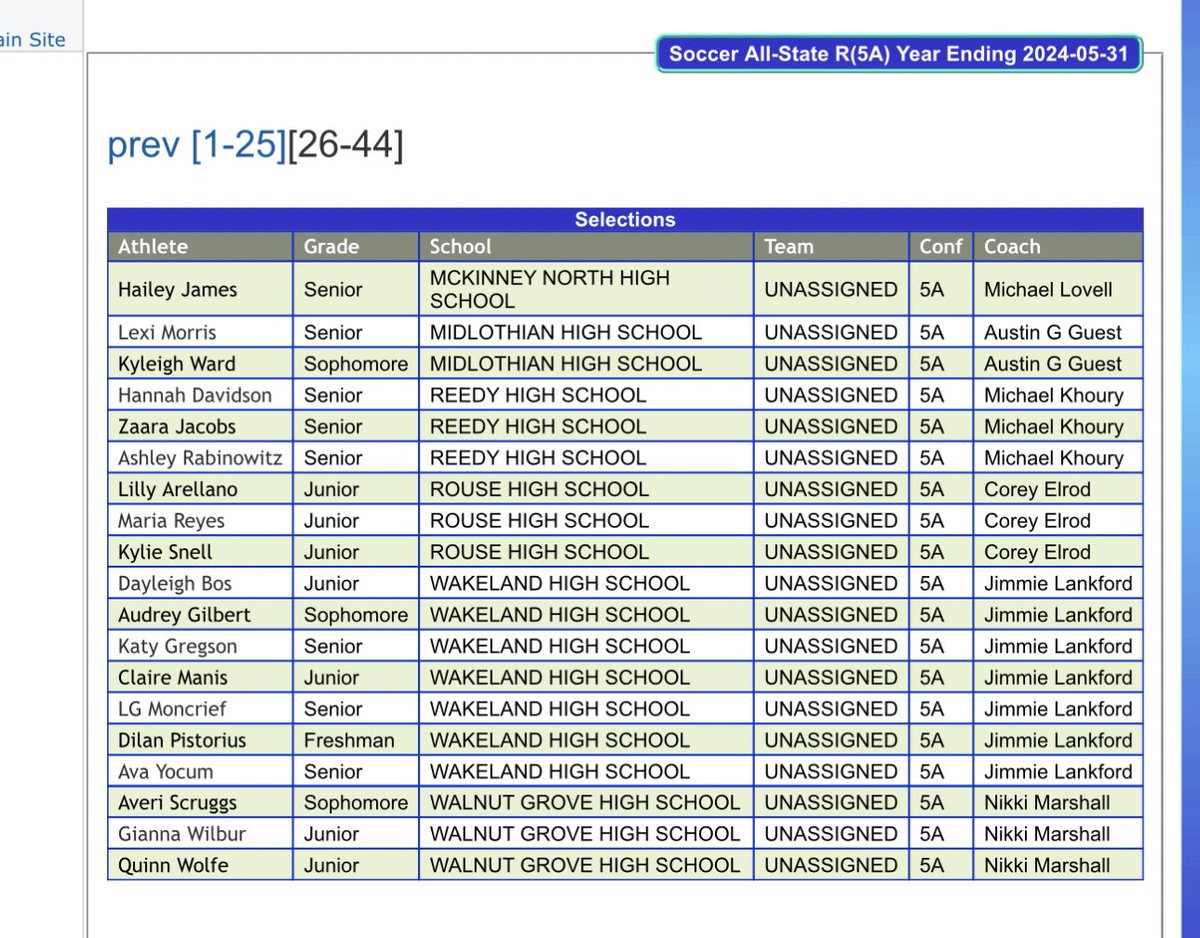
Task: Click UNASSIGNED team in Ava Yocum row
Action: (831, 772)
